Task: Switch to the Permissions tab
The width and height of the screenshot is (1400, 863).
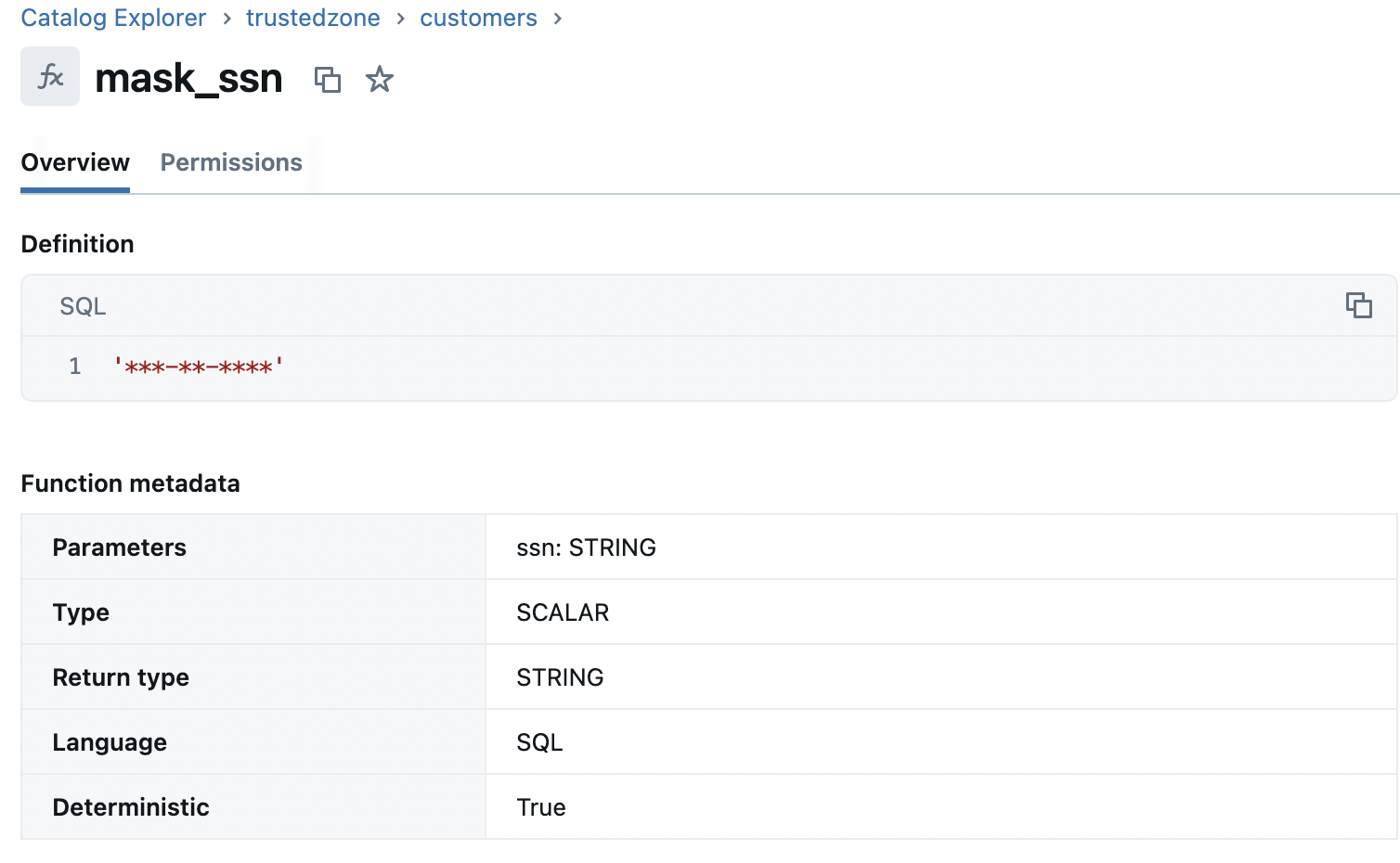Action: tap(231, 162)
